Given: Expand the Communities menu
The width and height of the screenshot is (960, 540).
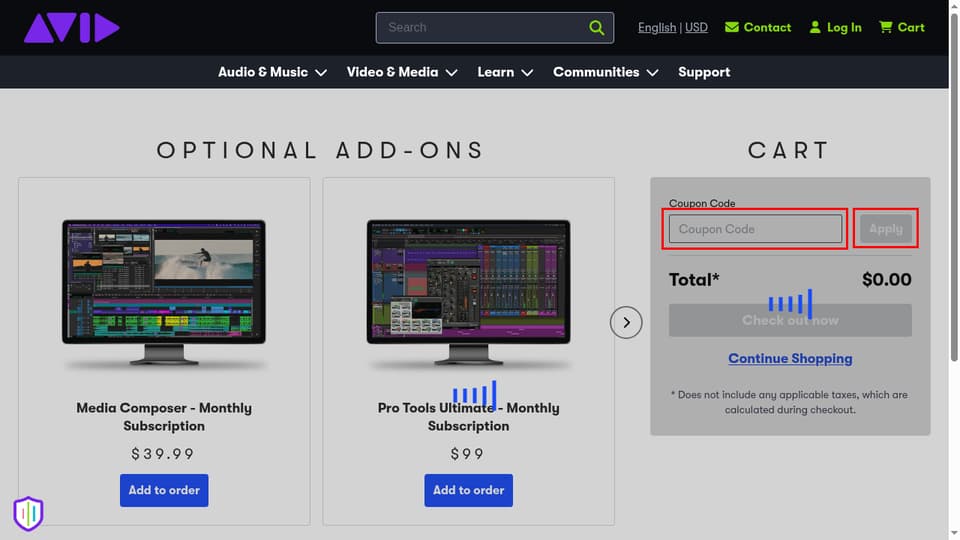Looking at the screenshot, I should 606,72.
